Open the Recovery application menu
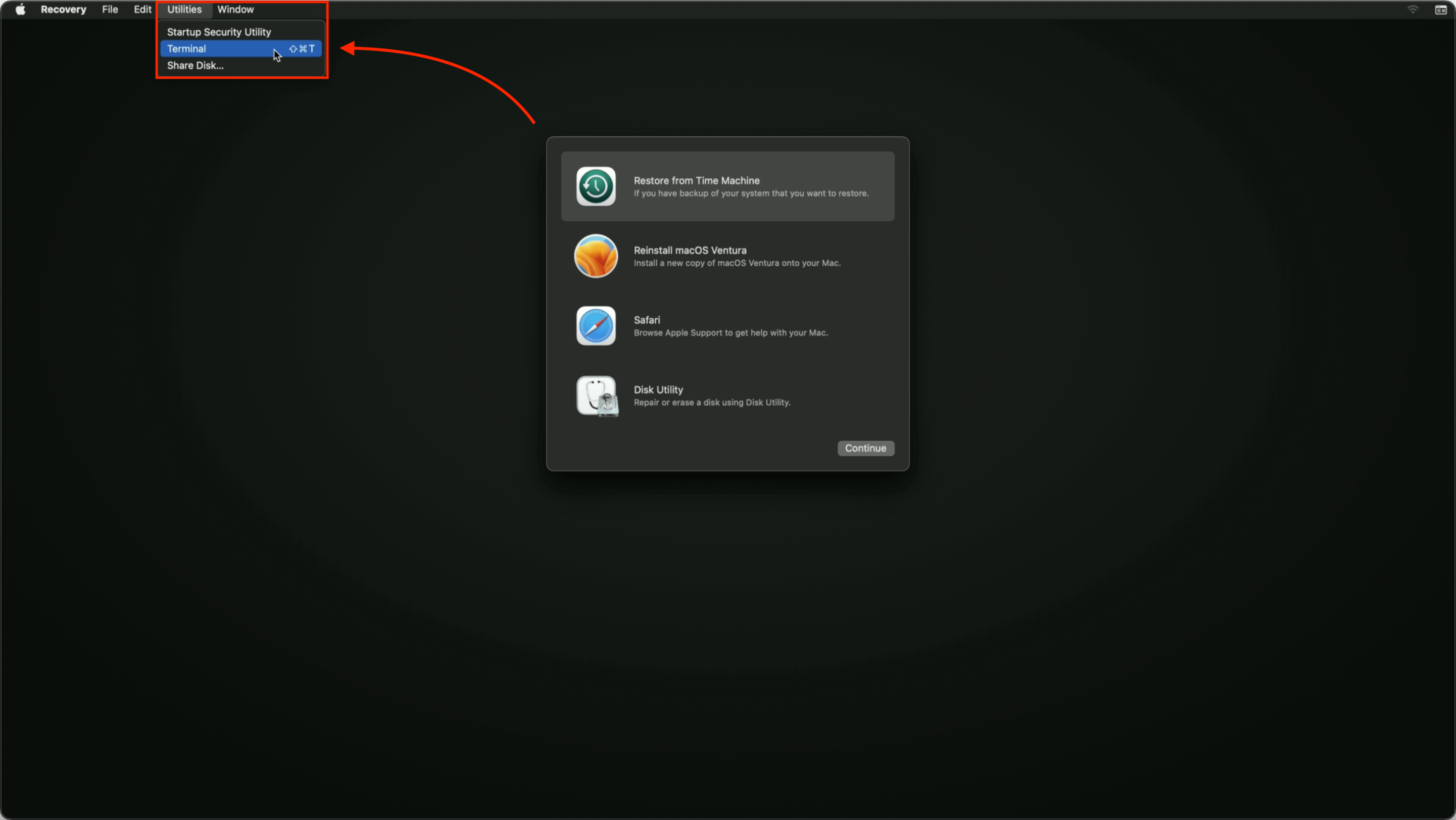 click(63, 9)
